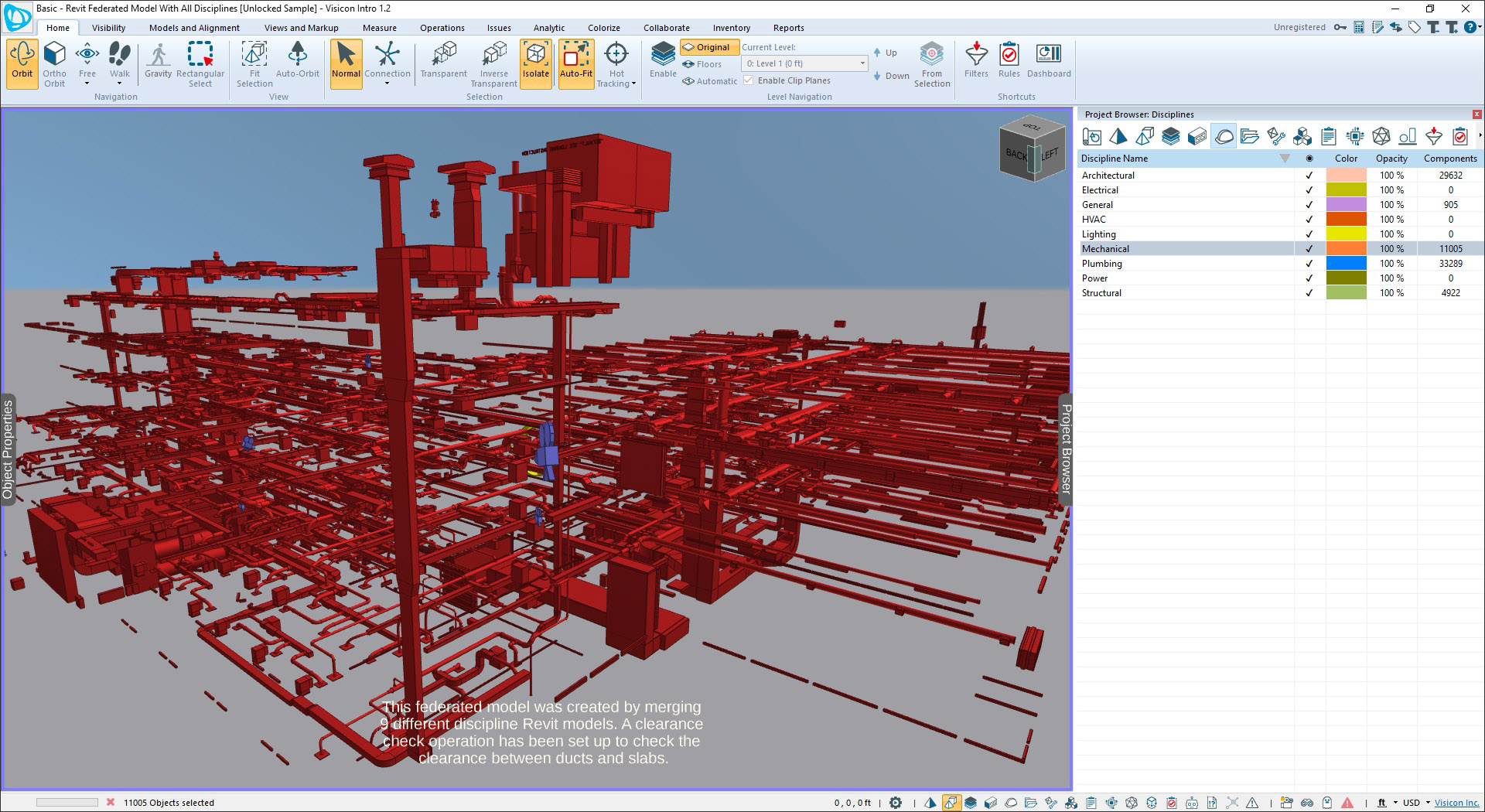Toggle visibility of Electrical discipline
The image size is (1485, 812).
[1309, 190]
